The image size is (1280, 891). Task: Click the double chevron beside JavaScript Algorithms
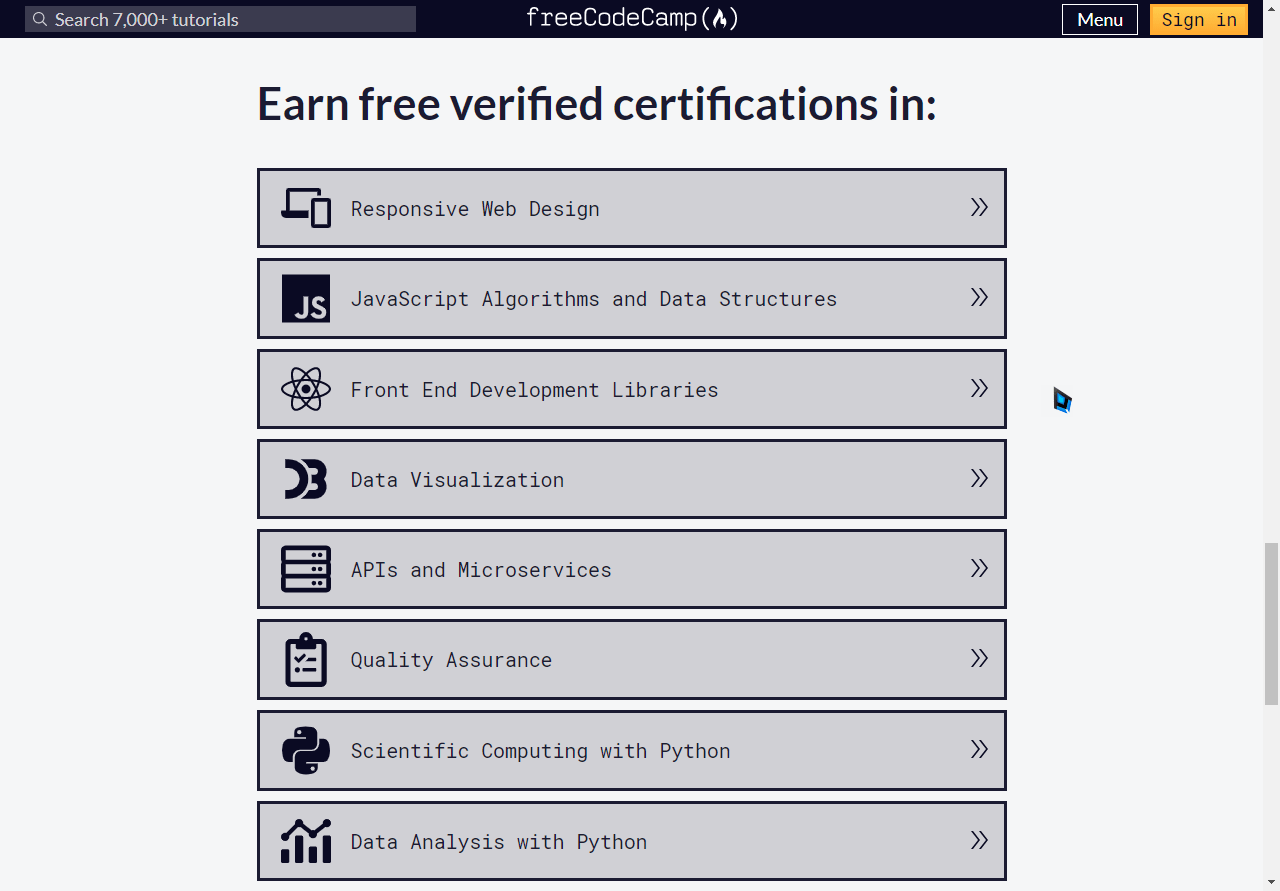coord(978,297)
